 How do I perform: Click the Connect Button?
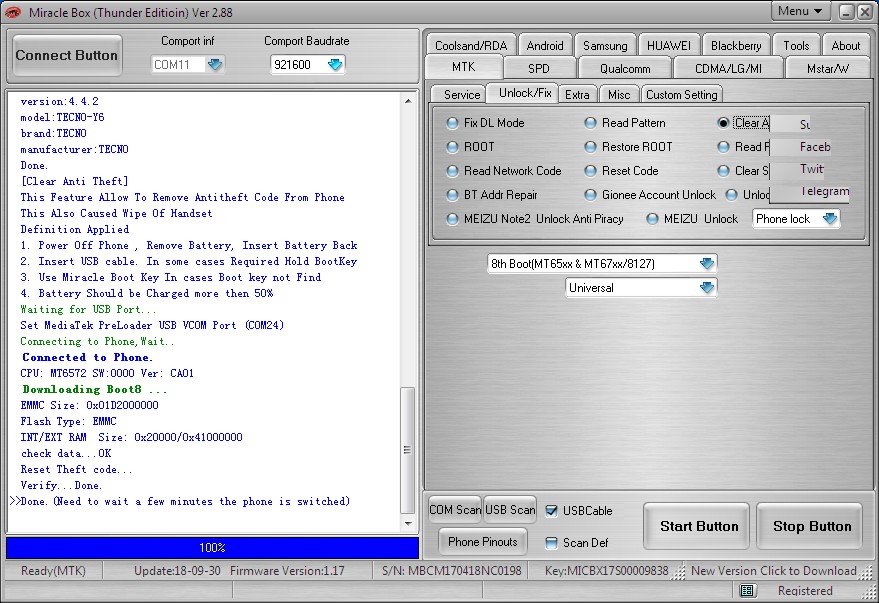(67, 55)
